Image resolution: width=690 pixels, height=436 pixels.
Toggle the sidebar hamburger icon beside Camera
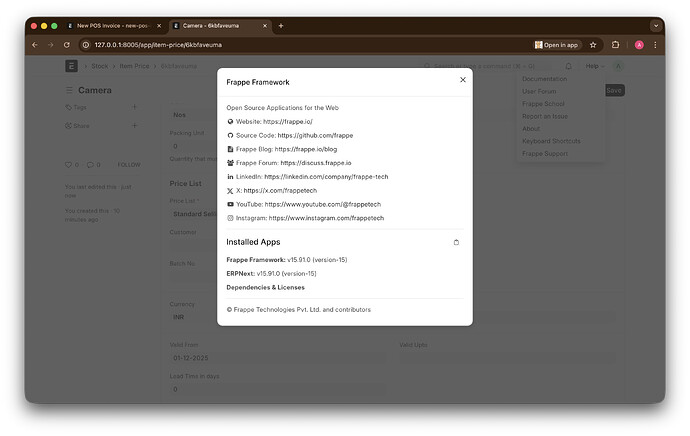(x=69, y=90)
